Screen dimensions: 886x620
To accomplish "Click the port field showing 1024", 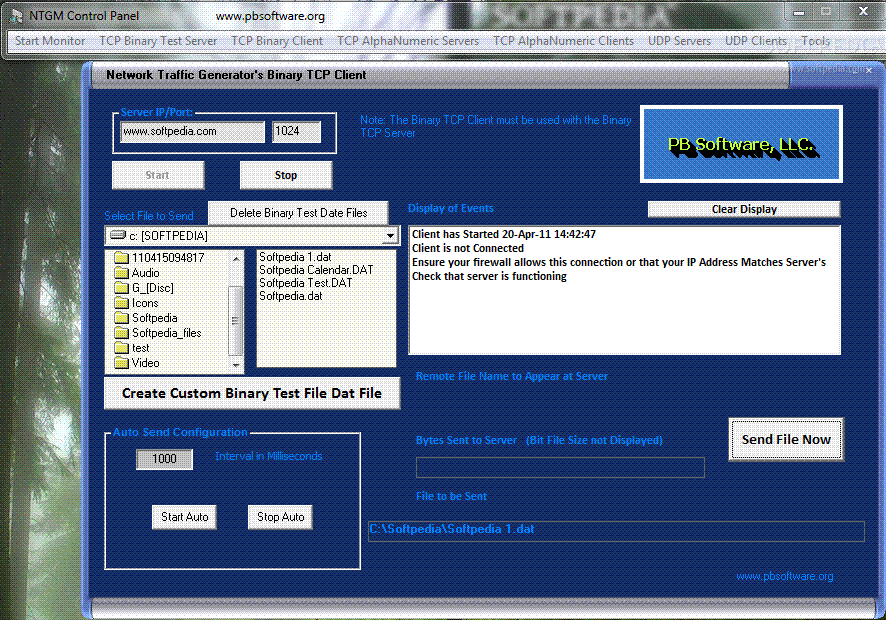I will click(x=296, y=131).
